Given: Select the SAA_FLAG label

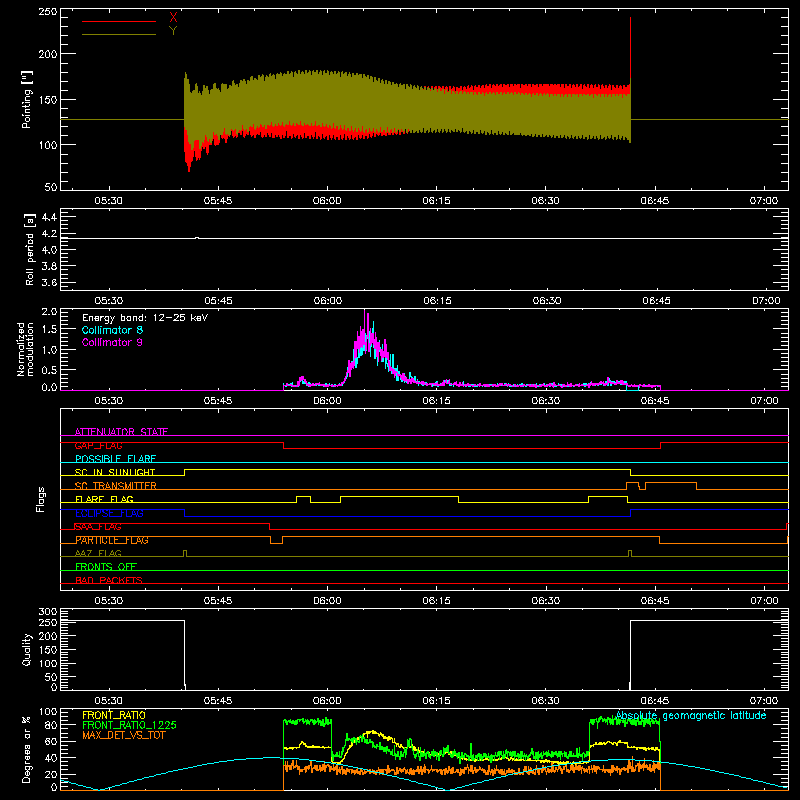Looking at the screenshot, I should [x=98, y=527].
